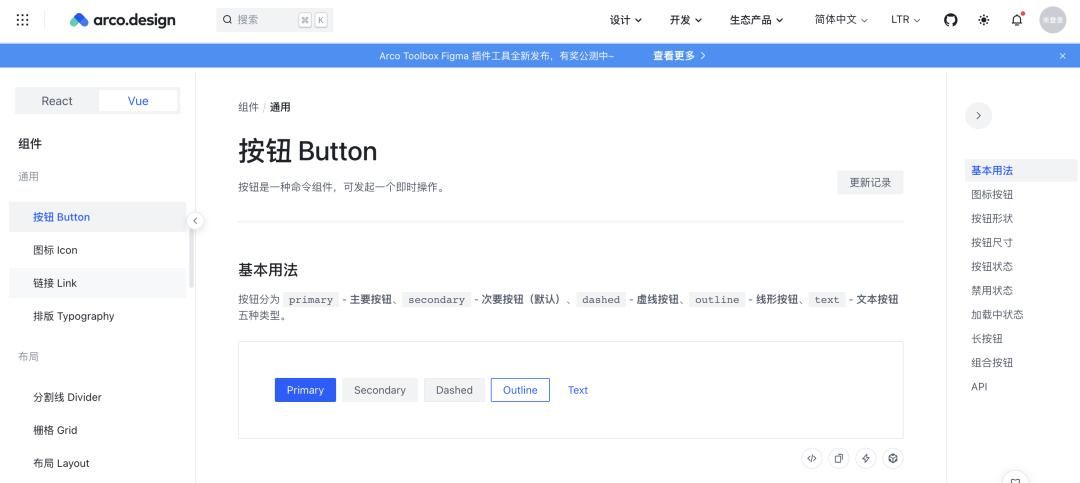The image size is (1080, 483).
Task: Select 按钮 Button in the sidebar
Action: pyautogui.click(x=97, y=217)
